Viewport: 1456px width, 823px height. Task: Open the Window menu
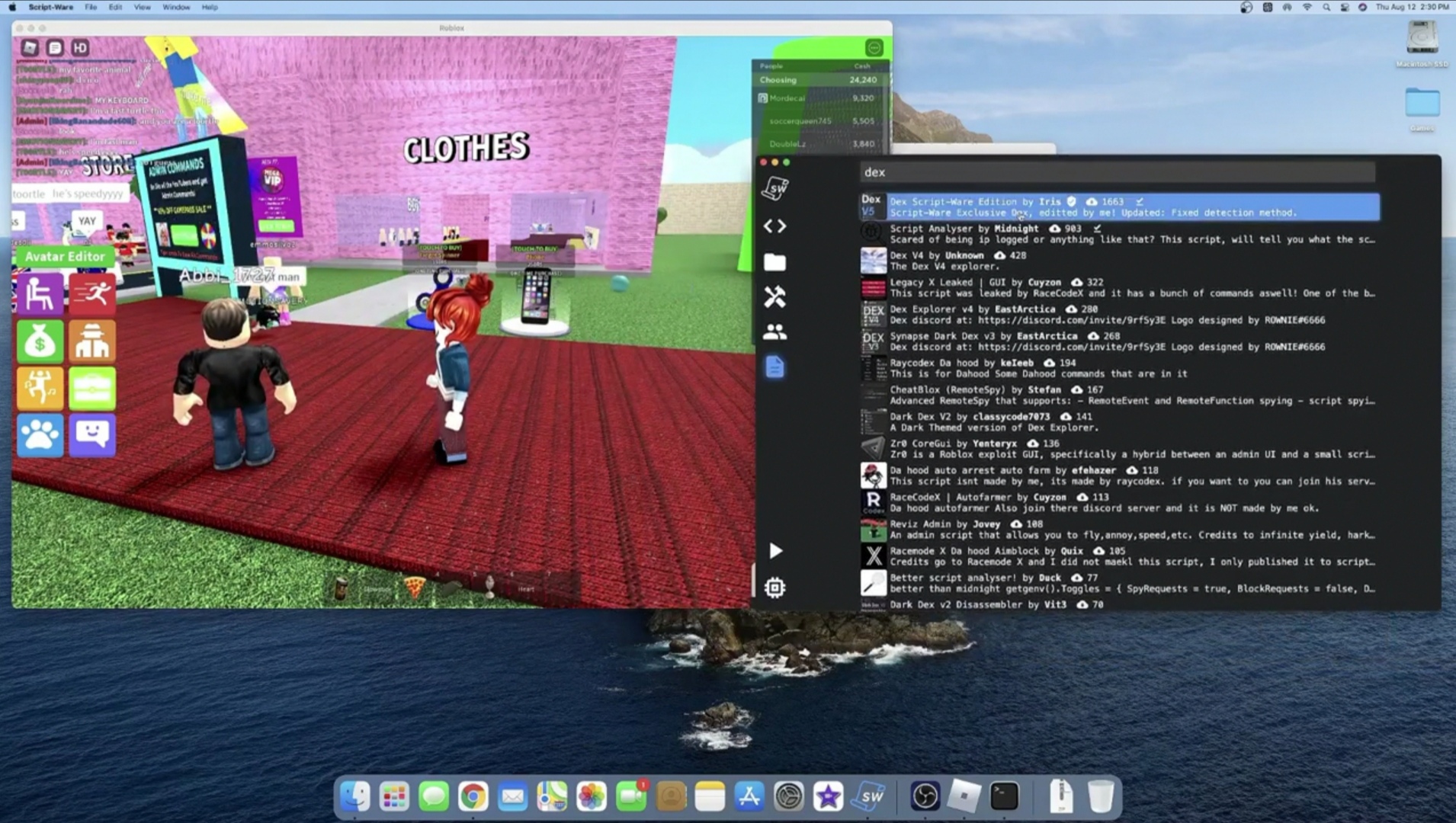click(176, 7)
